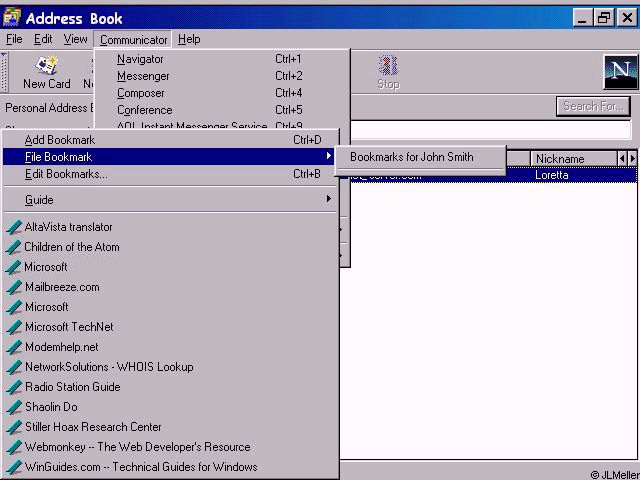Open the Radio Station Guide bookmark
This screenshot has width=640, height=480.
tap(73, 387)
